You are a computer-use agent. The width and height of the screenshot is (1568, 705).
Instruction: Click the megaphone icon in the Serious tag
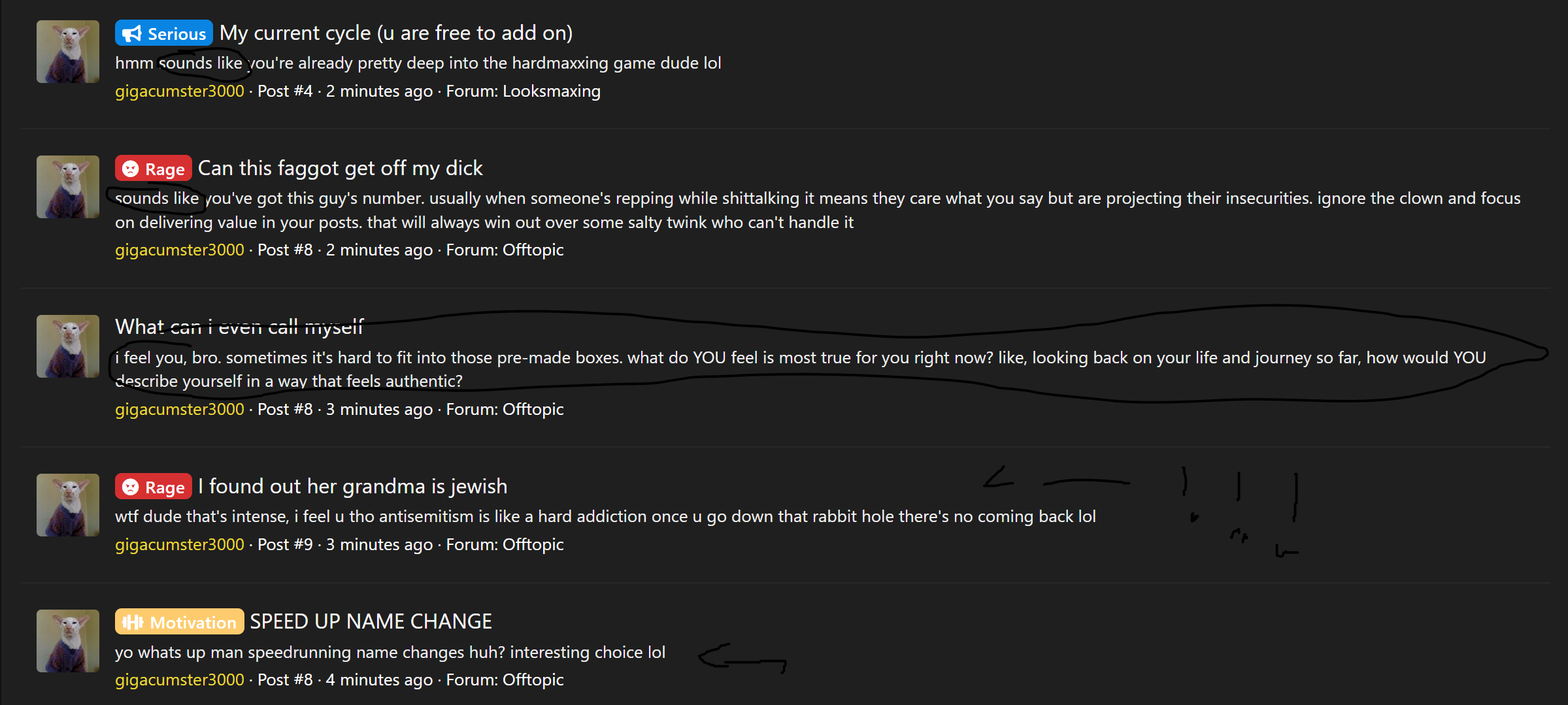[131, 33]
